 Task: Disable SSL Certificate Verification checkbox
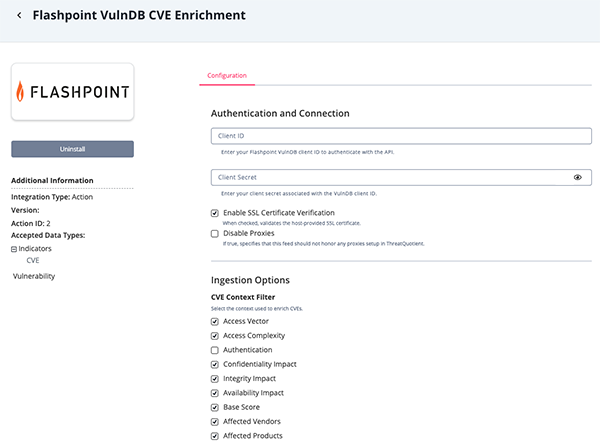(x=215, y=213)
